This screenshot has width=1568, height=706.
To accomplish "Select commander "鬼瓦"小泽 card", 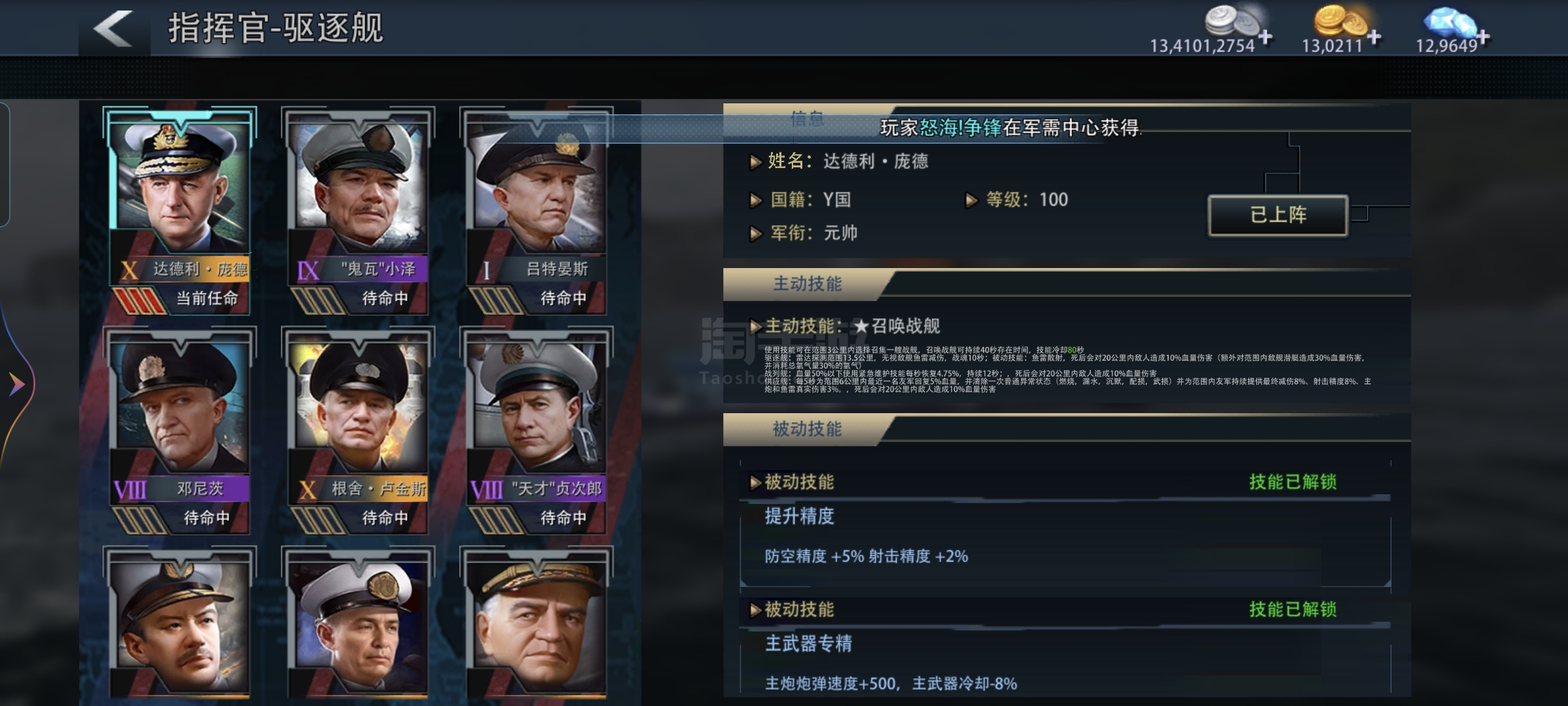I will [x=358, y=210].
